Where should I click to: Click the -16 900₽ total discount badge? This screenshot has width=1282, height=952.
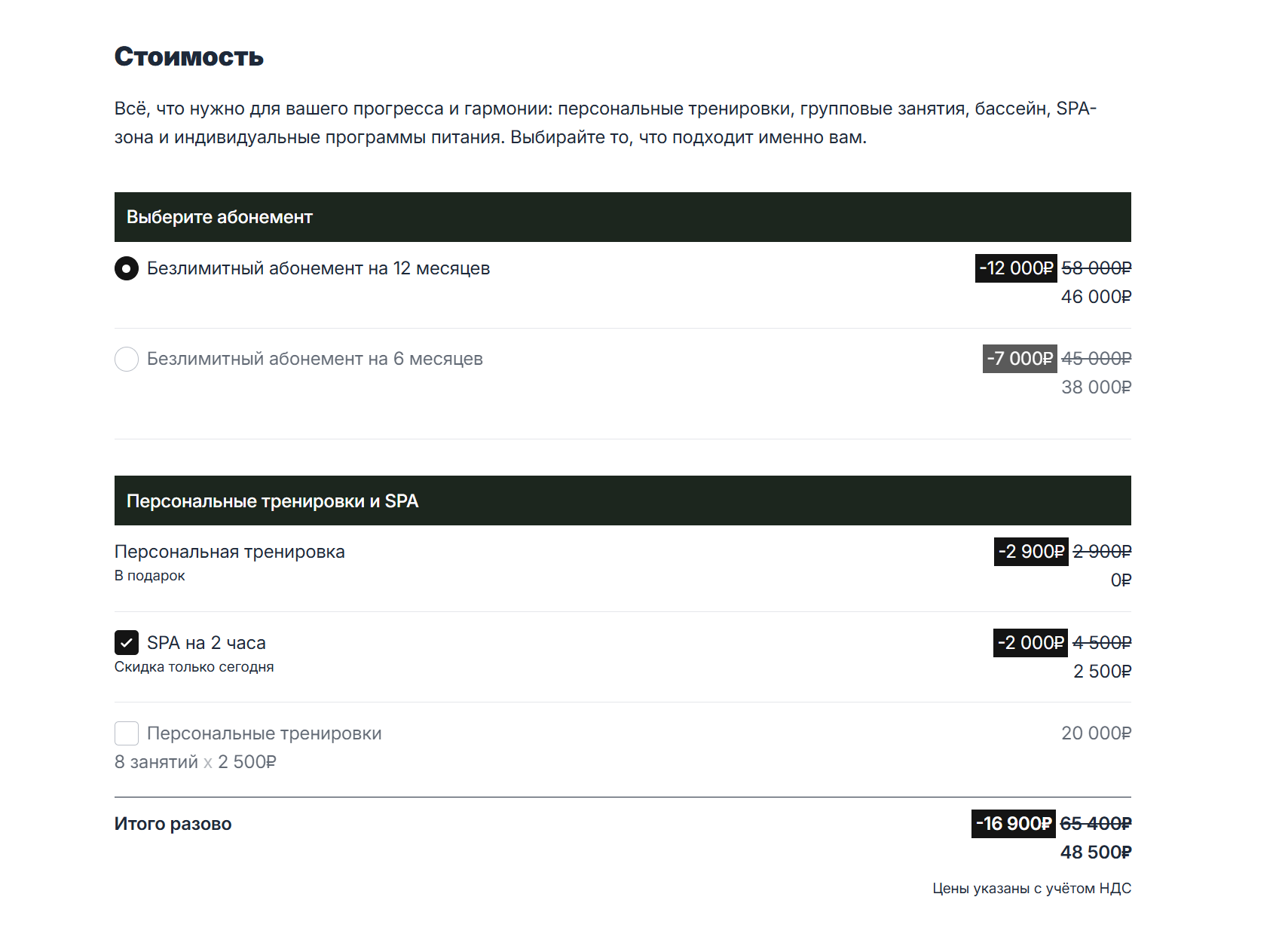(x=1013, y=824)
